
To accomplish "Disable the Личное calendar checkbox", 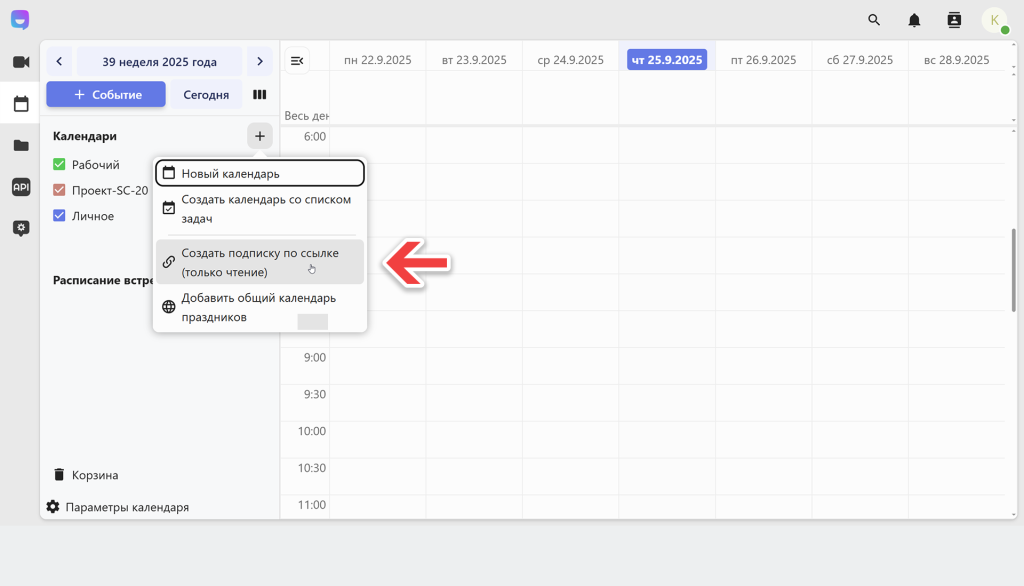I will coord(60,216).
